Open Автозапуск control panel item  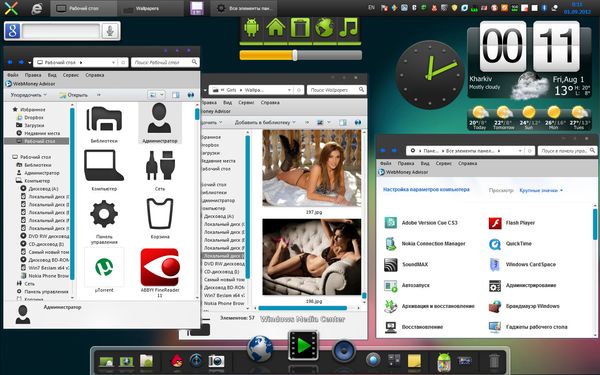pos(407,285)
